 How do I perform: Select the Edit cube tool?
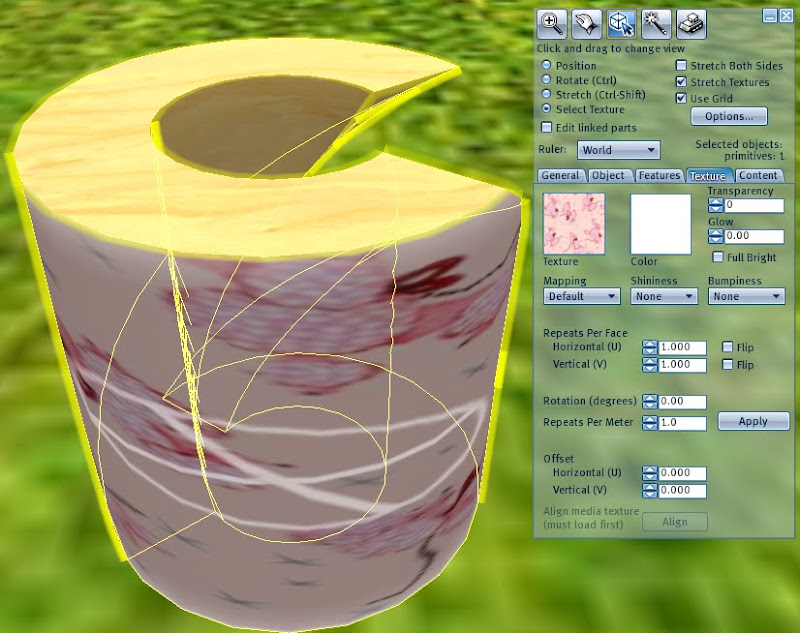(x=621, y=24)
